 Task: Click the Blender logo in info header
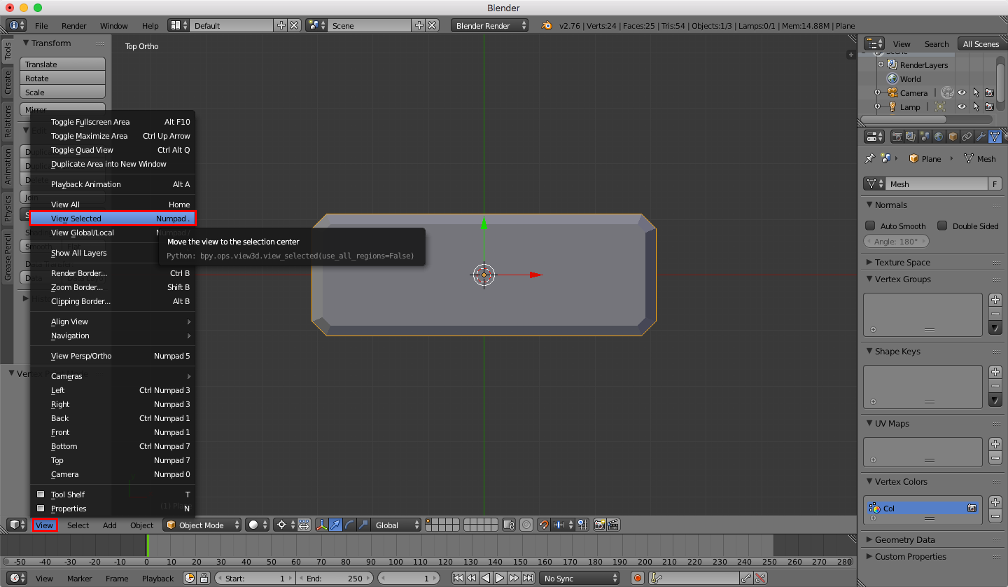point(547,26)
